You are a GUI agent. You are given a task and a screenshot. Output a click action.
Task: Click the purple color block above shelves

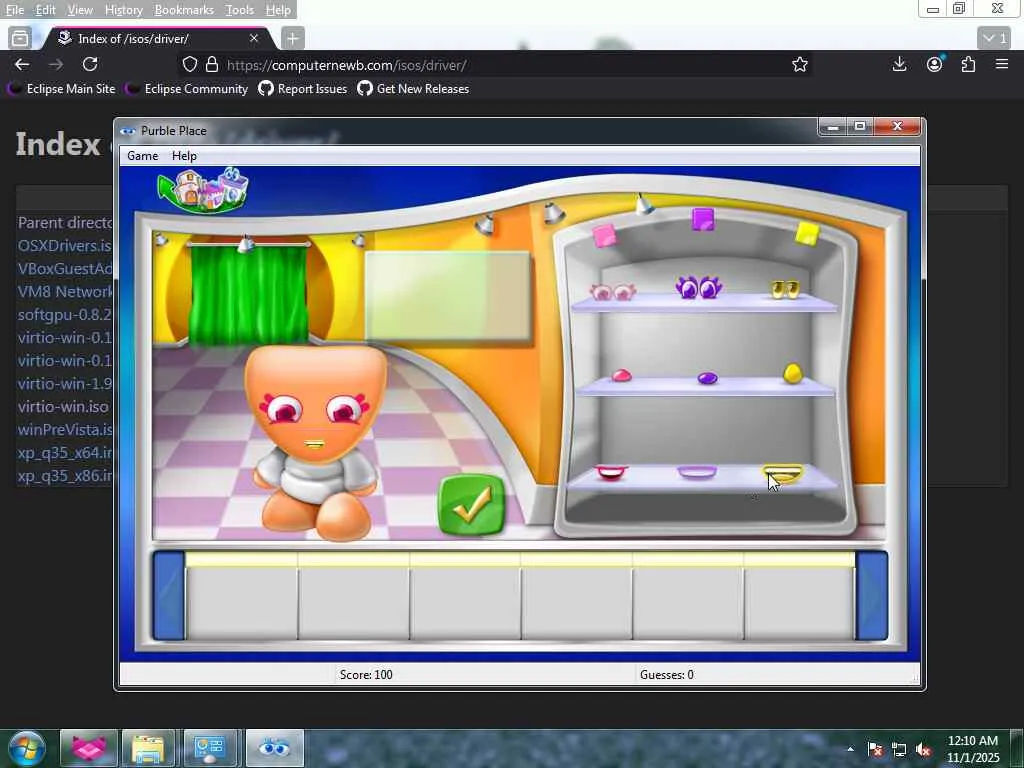tap(703, 219)
